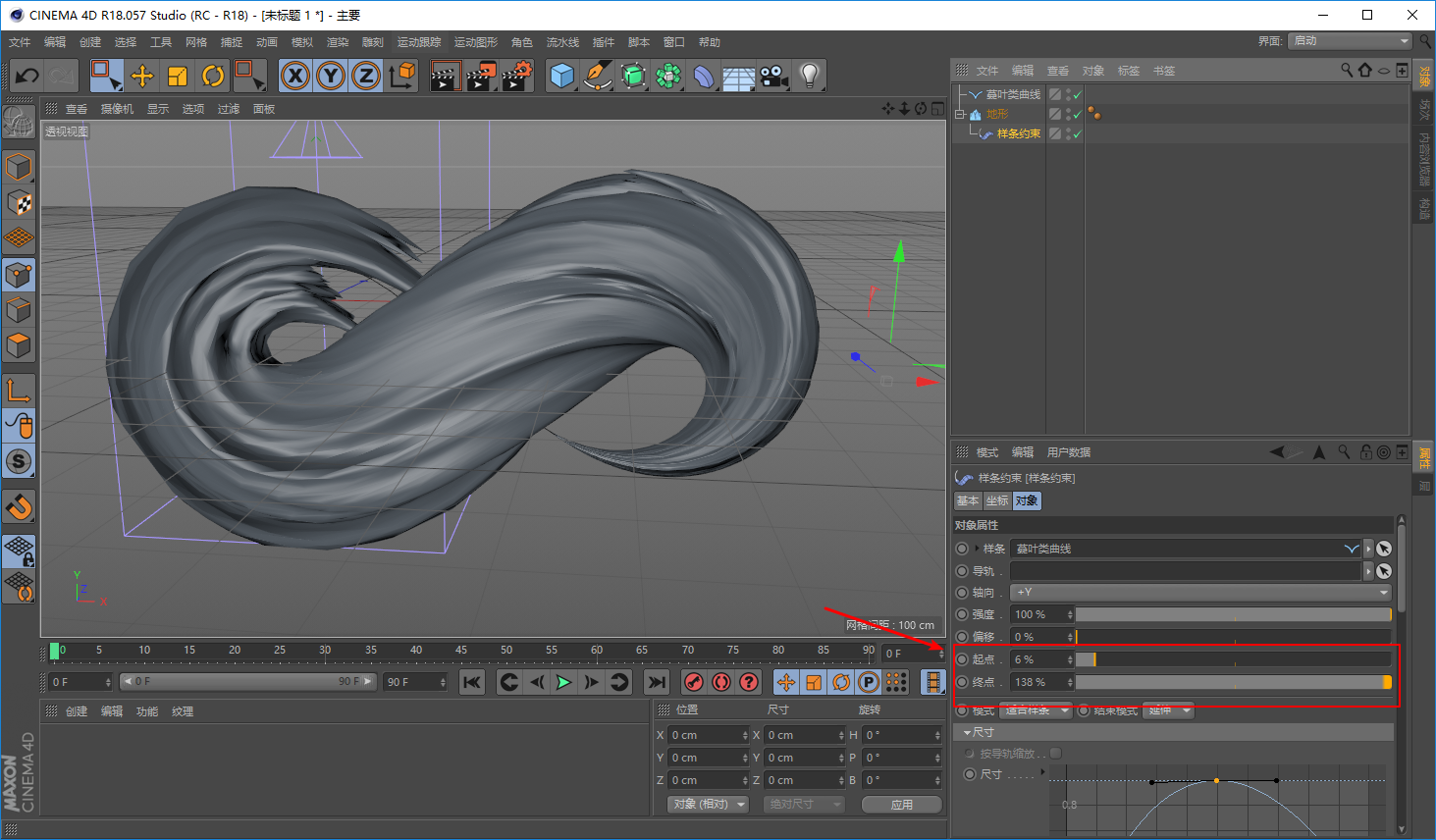The width and height of the screenshot is (1436, 840).
Task: Toggle parameter P keyframe recording
Action: click(869, 682)
